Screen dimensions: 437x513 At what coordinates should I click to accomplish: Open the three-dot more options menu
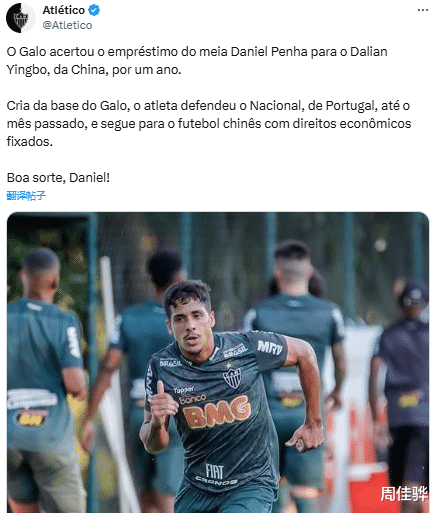pyautogui.click(x=423, y=10)
